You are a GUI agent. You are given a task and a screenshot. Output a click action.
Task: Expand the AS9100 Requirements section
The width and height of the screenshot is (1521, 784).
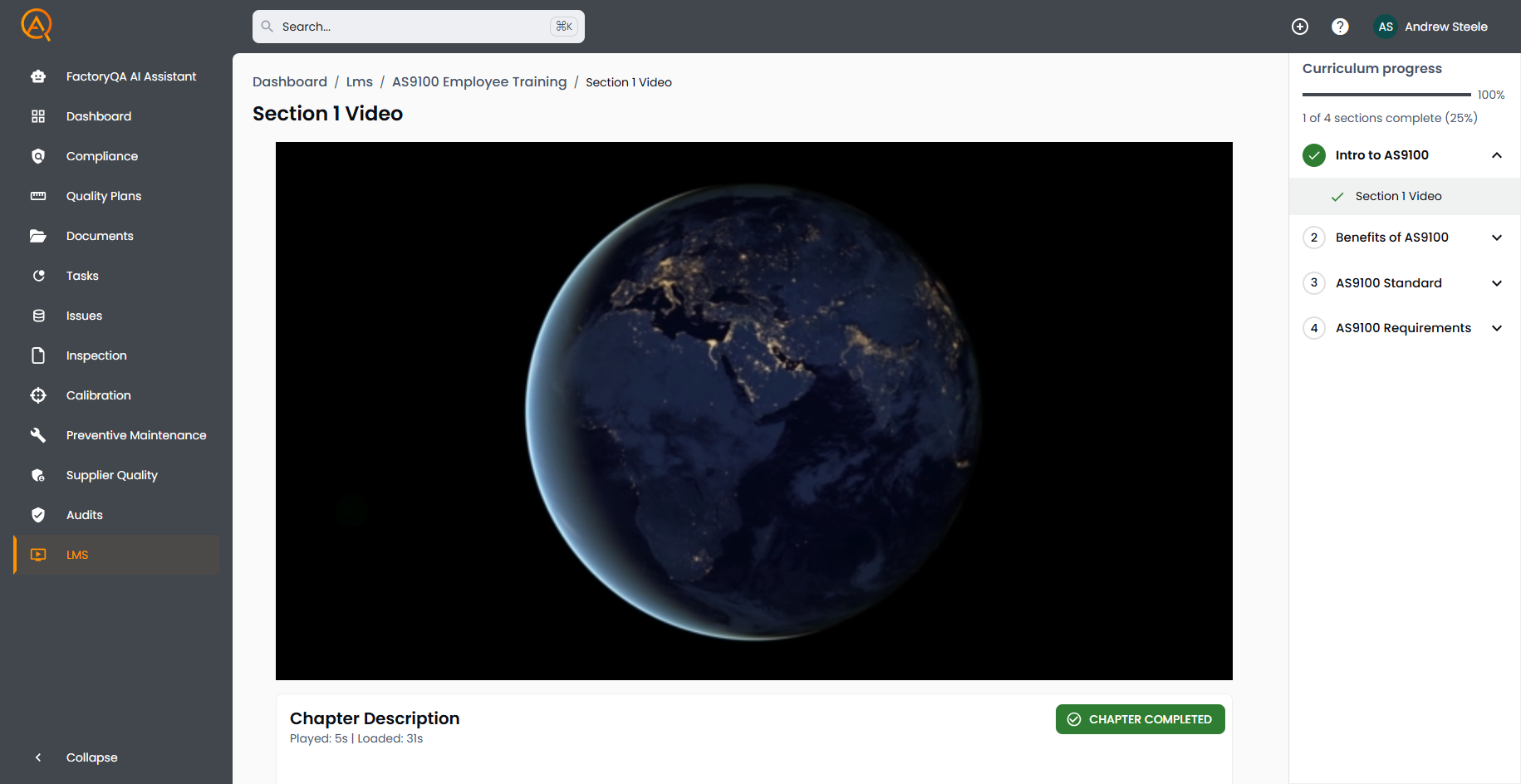[x=1498, y=327]
